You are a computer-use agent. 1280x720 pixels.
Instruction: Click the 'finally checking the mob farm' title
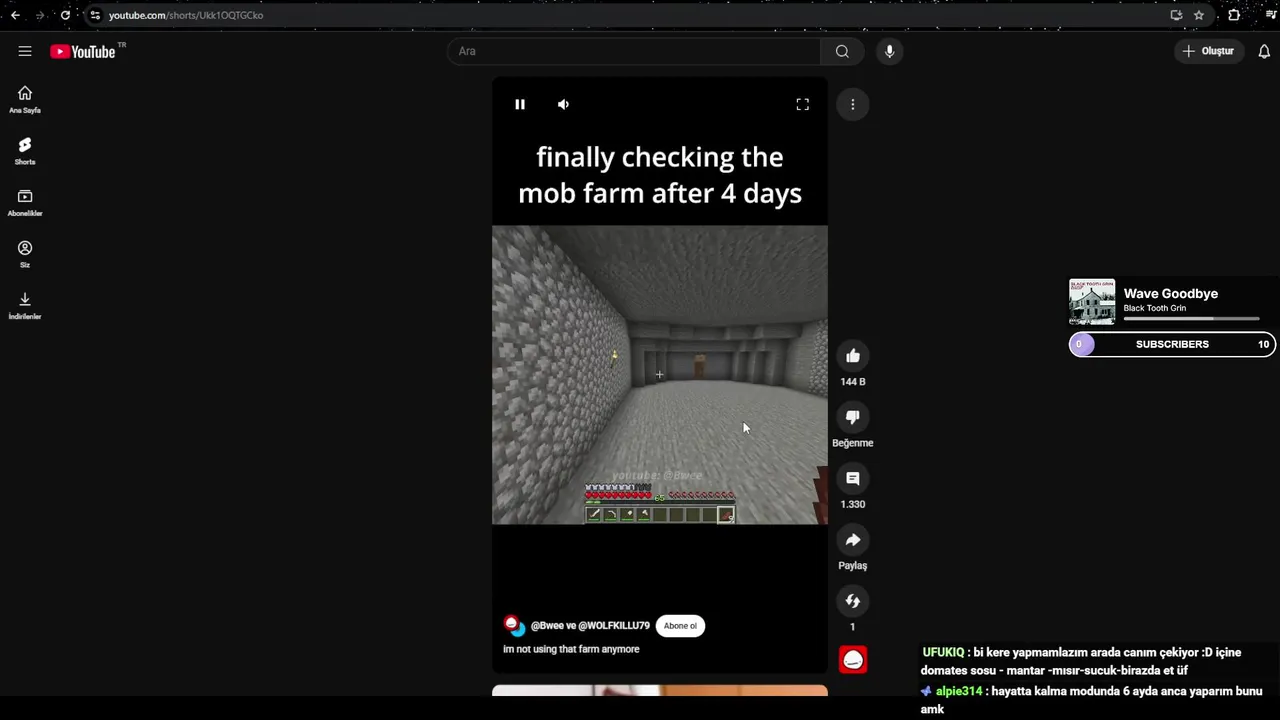click(x=660, y=175)
